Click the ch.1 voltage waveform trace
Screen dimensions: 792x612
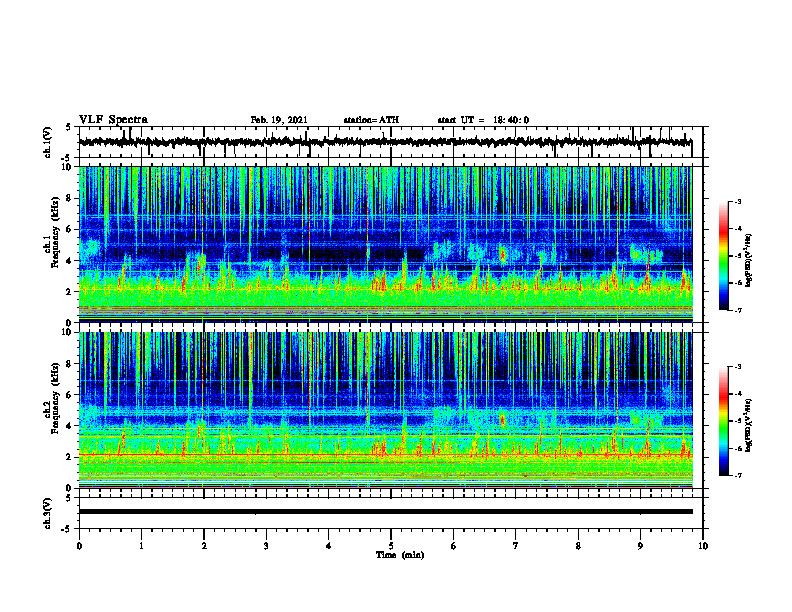click(385, 142)
